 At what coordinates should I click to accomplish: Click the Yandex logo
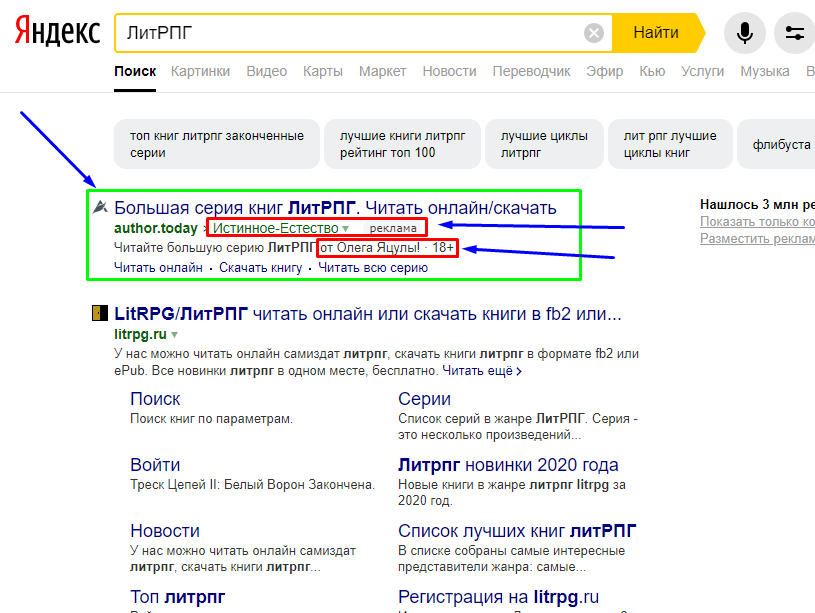57,33
